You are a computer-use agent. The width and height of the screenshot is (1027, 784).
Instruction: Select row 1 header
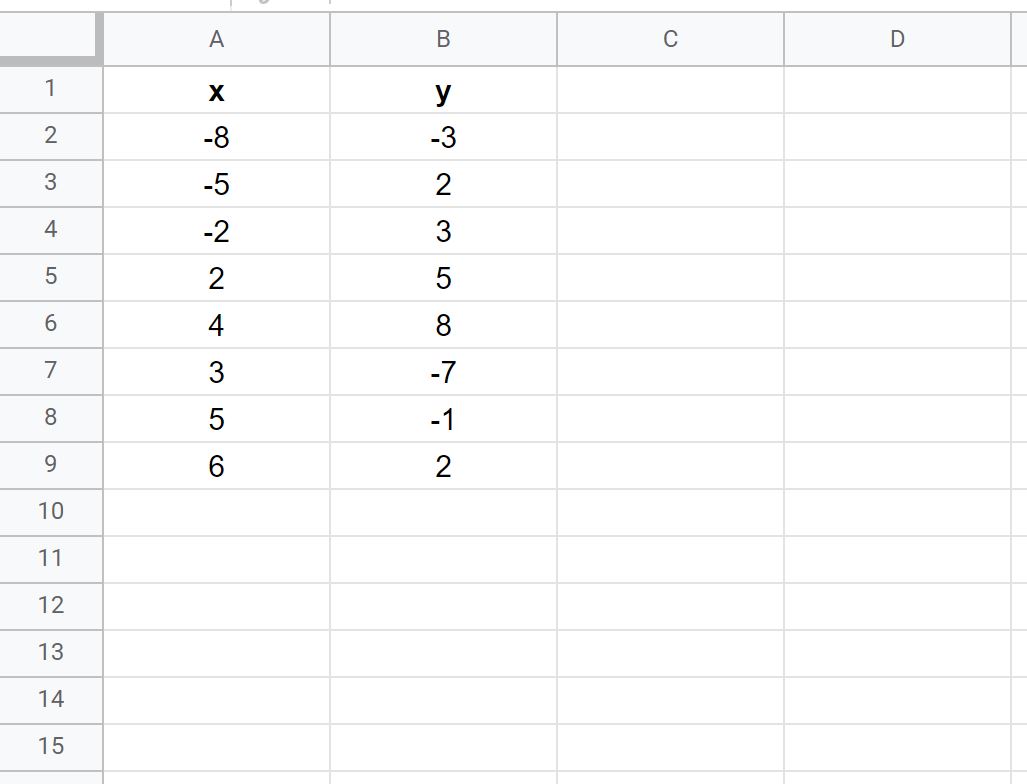50,89
